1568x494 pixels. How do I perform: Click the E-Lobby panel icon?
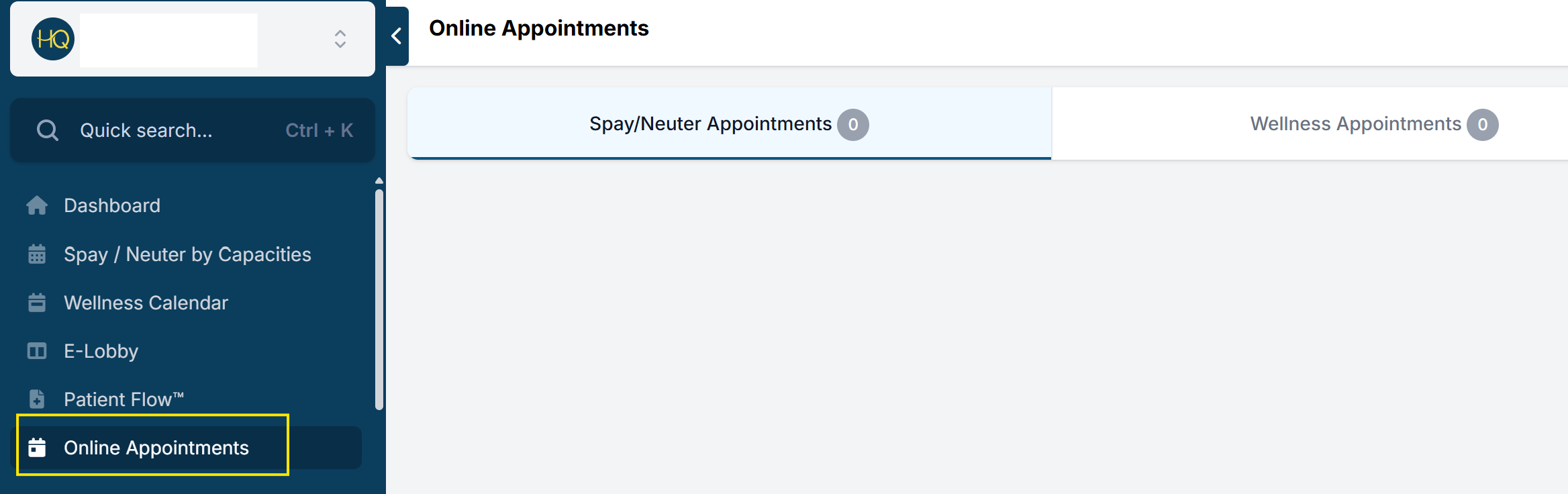coord(37,351)
